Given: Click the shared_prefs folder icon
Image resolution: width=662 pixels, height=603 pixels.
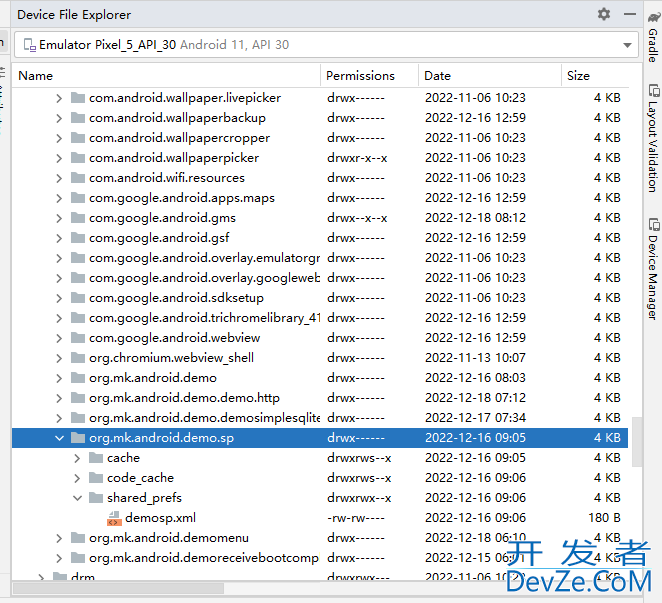Looking at the screenshot, I should [96, 498].
